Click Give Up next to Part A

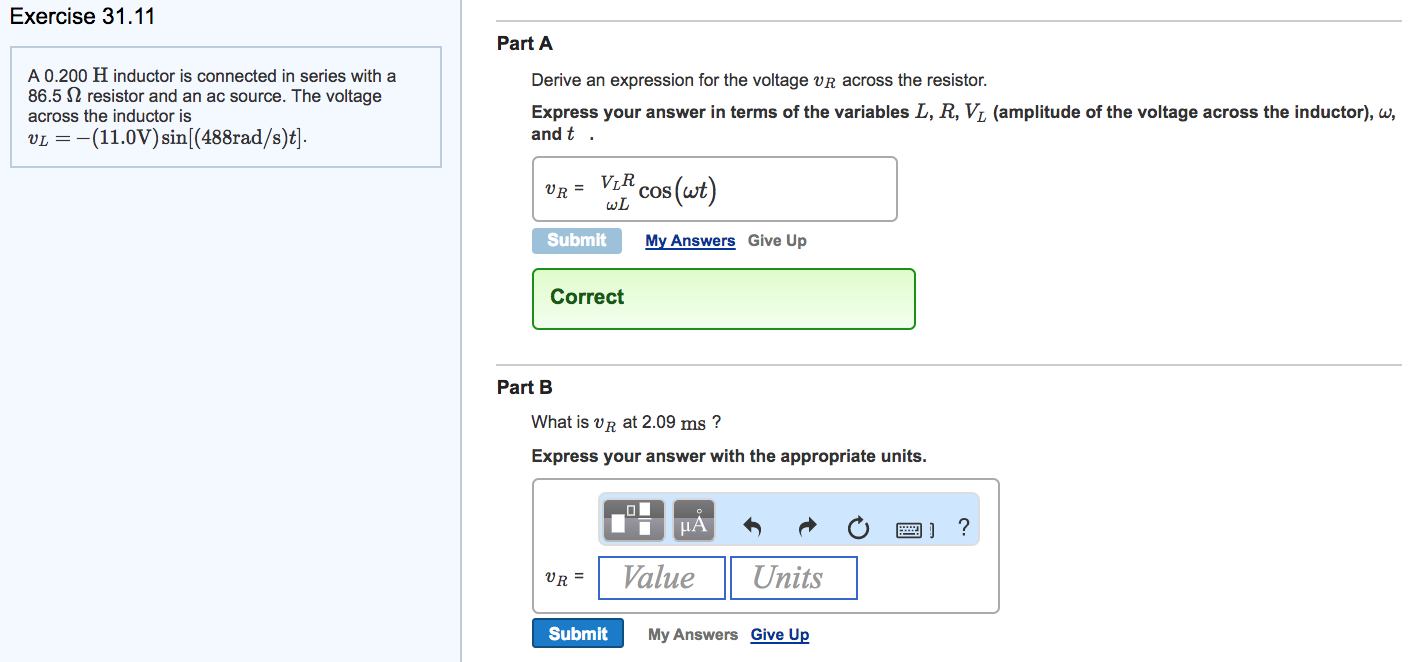777,241
